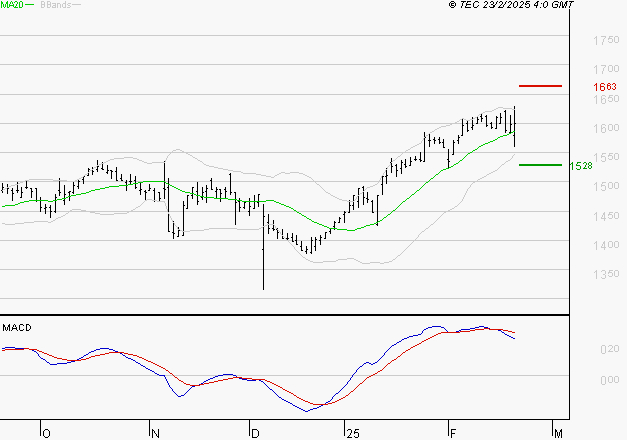Click the latest price bar on the chart

point(515,126)
